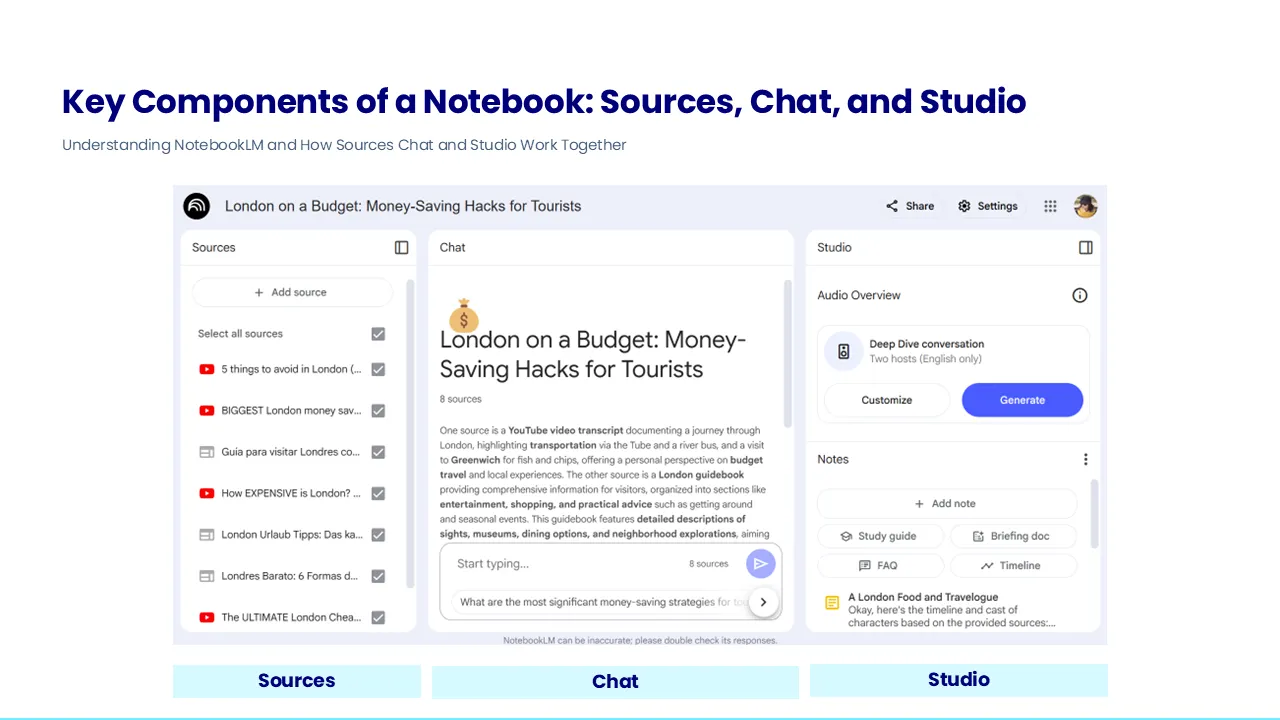Toggle the Select all sources checkbox

pyautogui.click(x=378, y=334)
